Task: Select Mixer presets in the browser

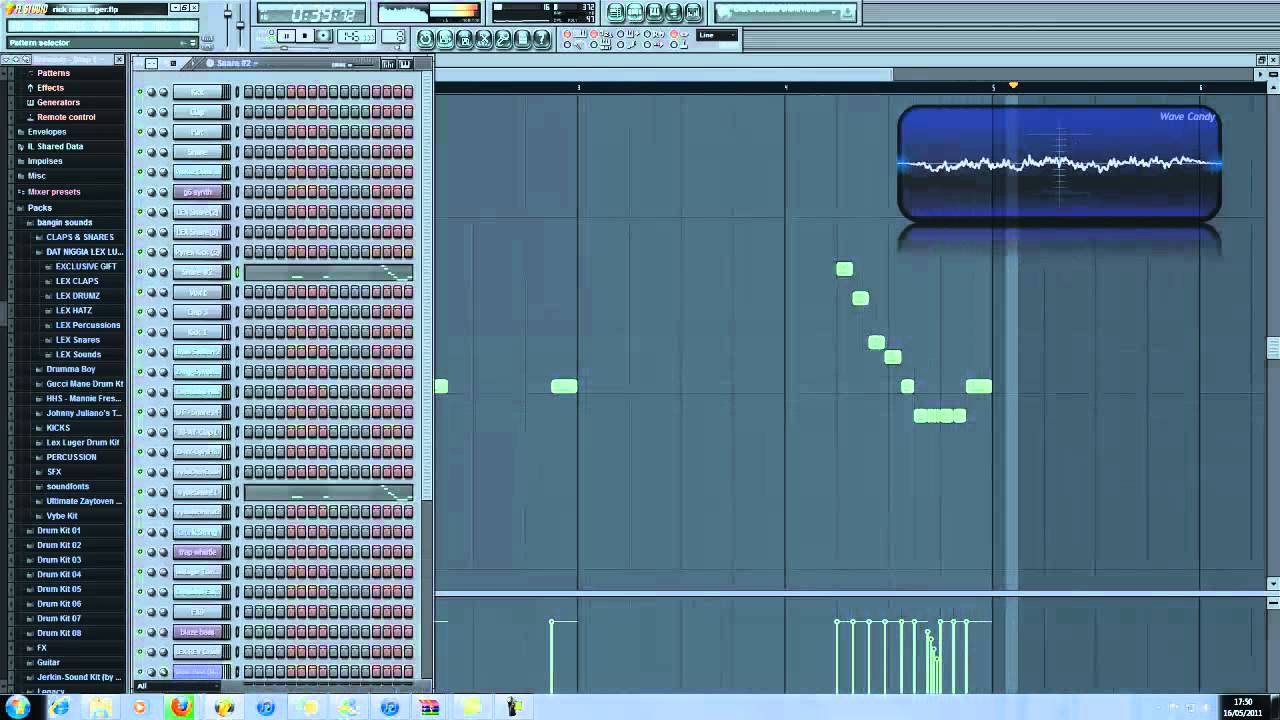Action: point(53,192)
